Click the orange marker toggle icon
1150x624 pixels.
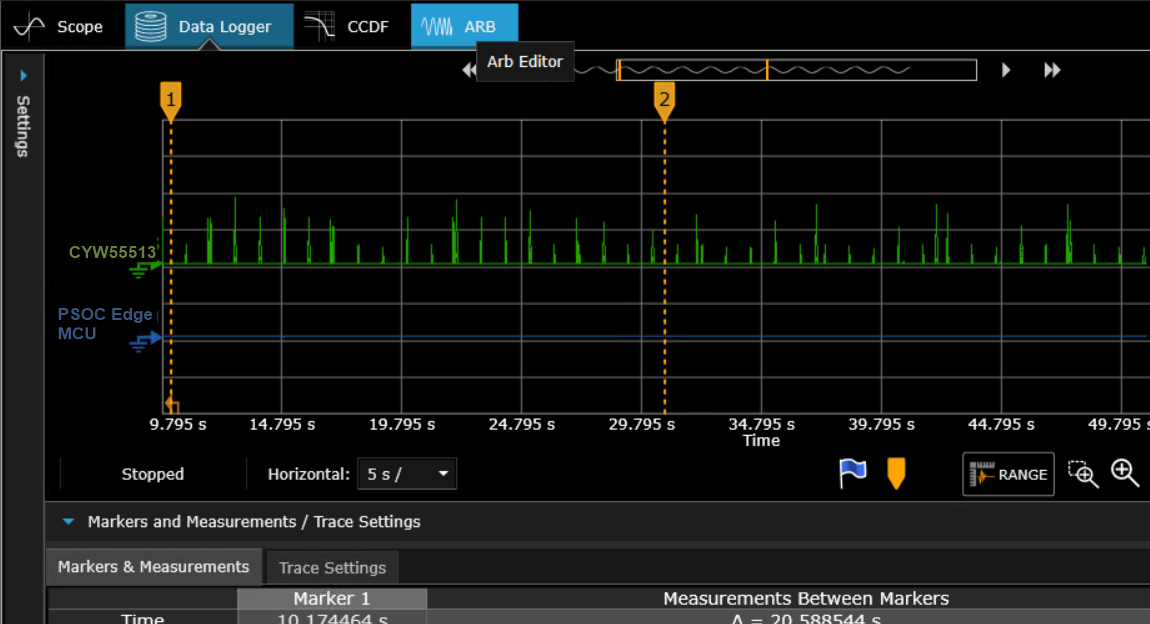(896, 474)
